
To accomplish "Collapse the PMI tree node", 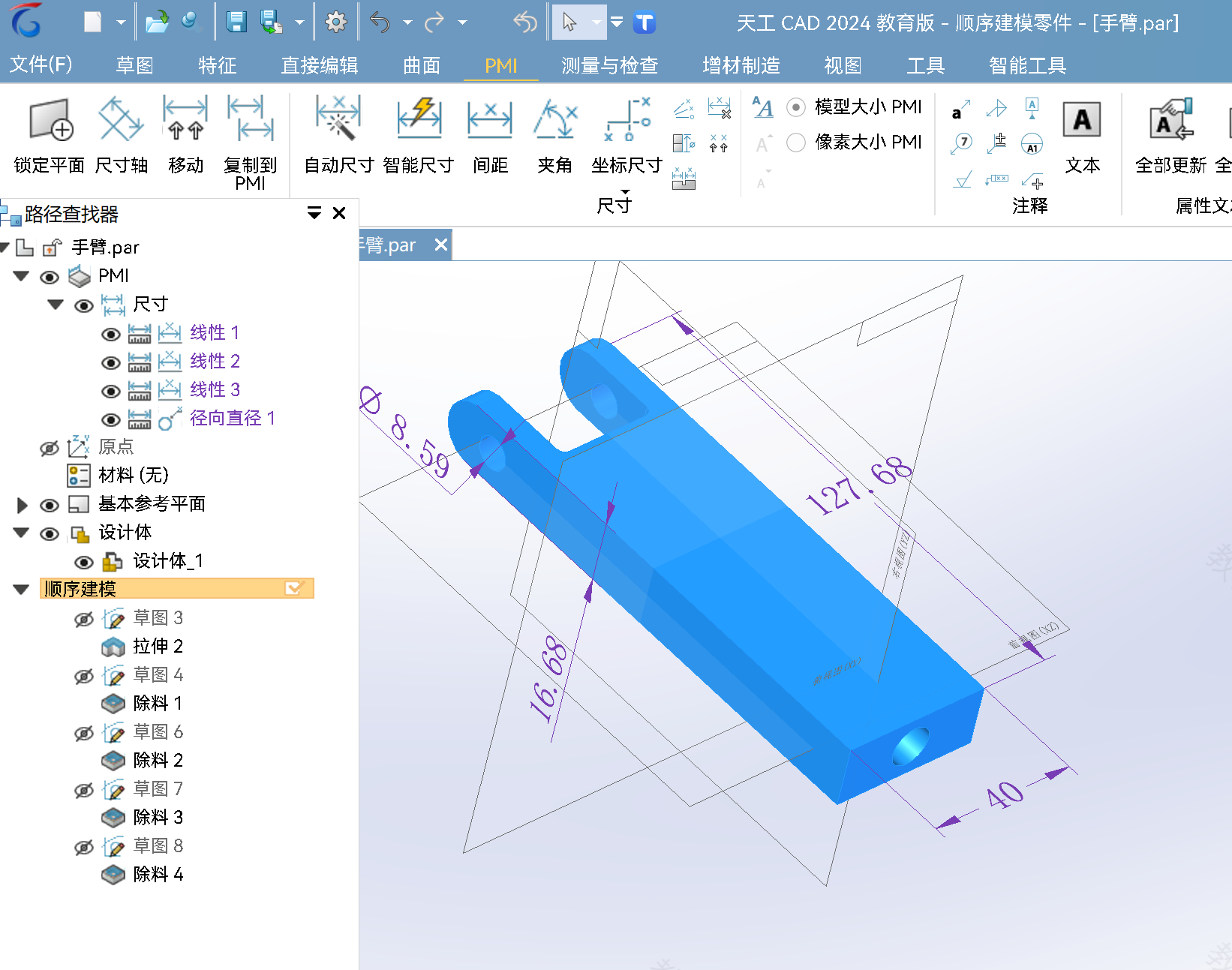I will tap(21, 276).
